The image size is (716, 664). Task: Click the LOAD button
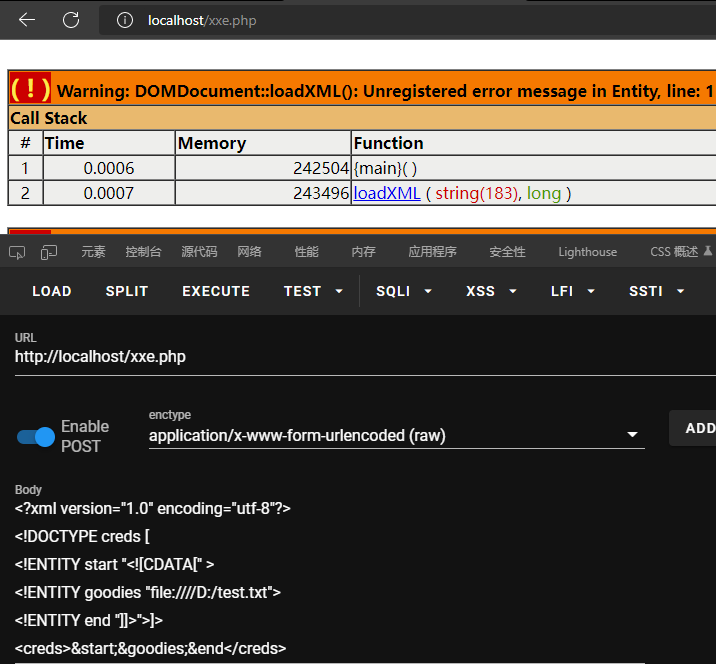click(52, 291)
